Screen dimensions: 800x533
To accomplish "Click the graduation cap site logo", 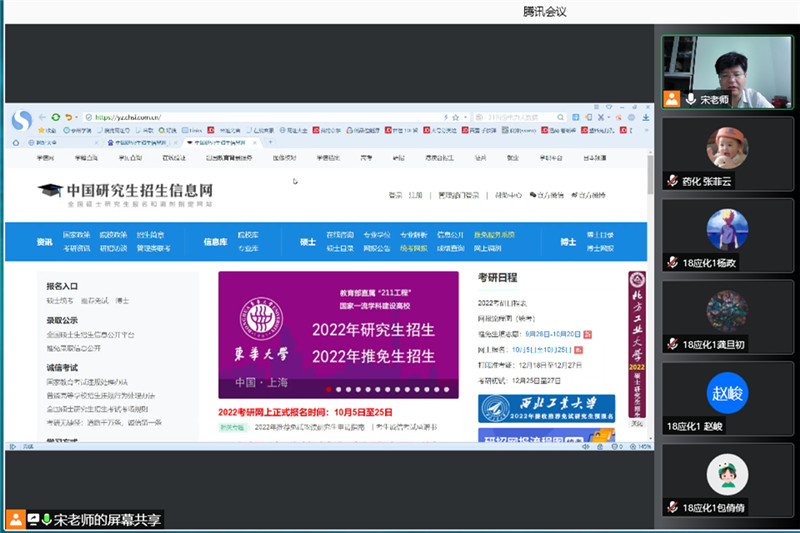I will [x=50, y=190].
